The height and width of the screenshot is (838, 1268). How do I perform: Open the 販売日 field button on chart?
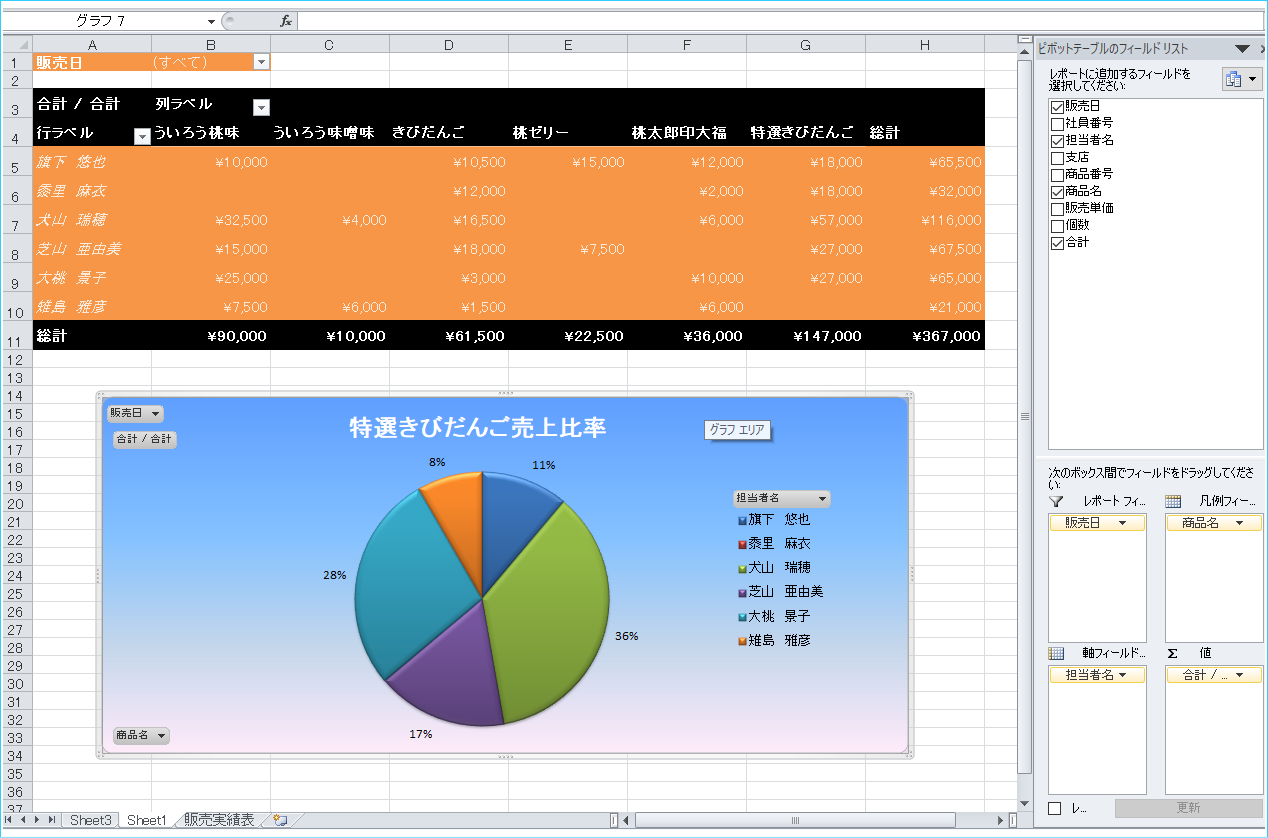click(x=136, y=413)
